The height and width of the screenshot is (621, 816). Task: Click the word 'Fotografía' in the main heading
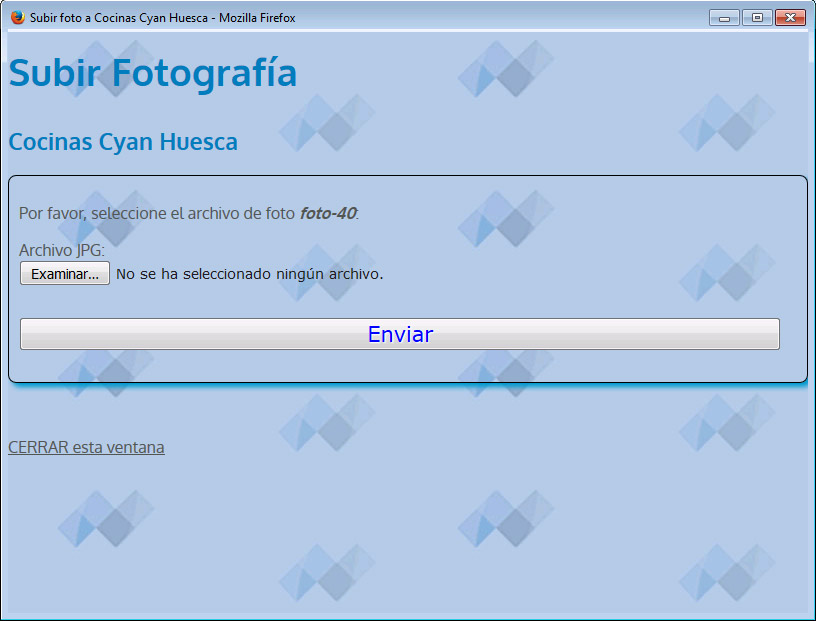(204, 74)
